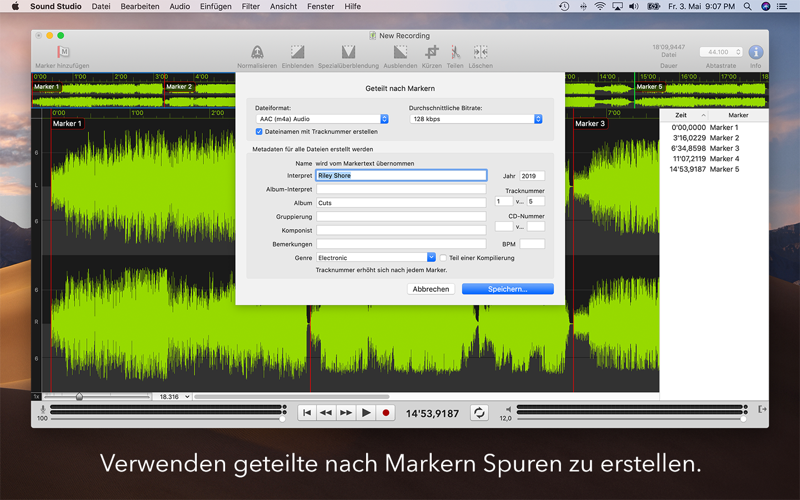Select Marker 3 row at 6'34,8598
Image resolution: width=800 pixels, height=500 pixels.
pos(714,148)
